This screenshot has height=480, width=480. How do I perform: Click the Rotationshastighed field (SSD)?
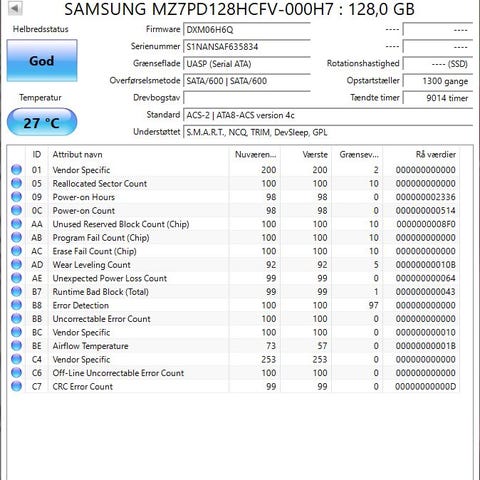[x=438, y=64]
